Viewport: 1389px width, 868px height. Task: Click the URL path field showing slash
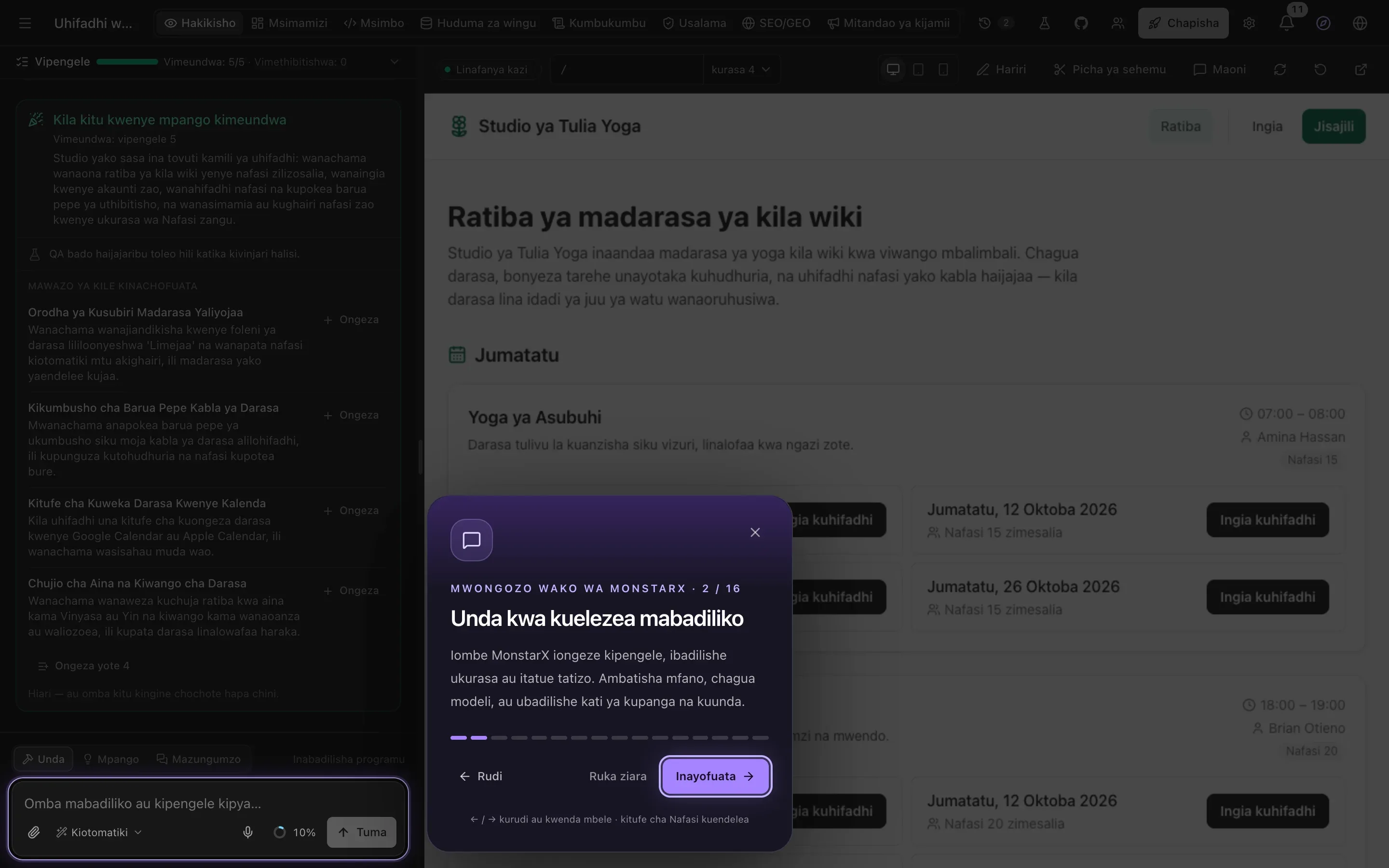tap(627, 69)
